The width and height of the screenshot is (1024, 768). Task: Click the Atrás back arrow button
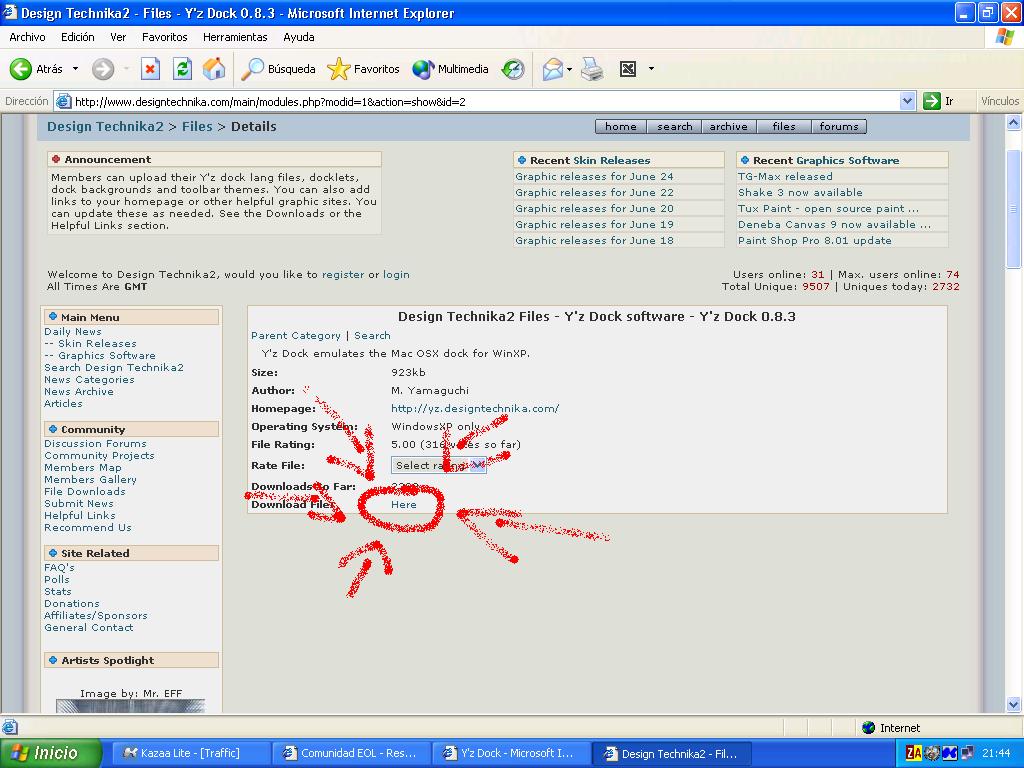tap(36, 69)
